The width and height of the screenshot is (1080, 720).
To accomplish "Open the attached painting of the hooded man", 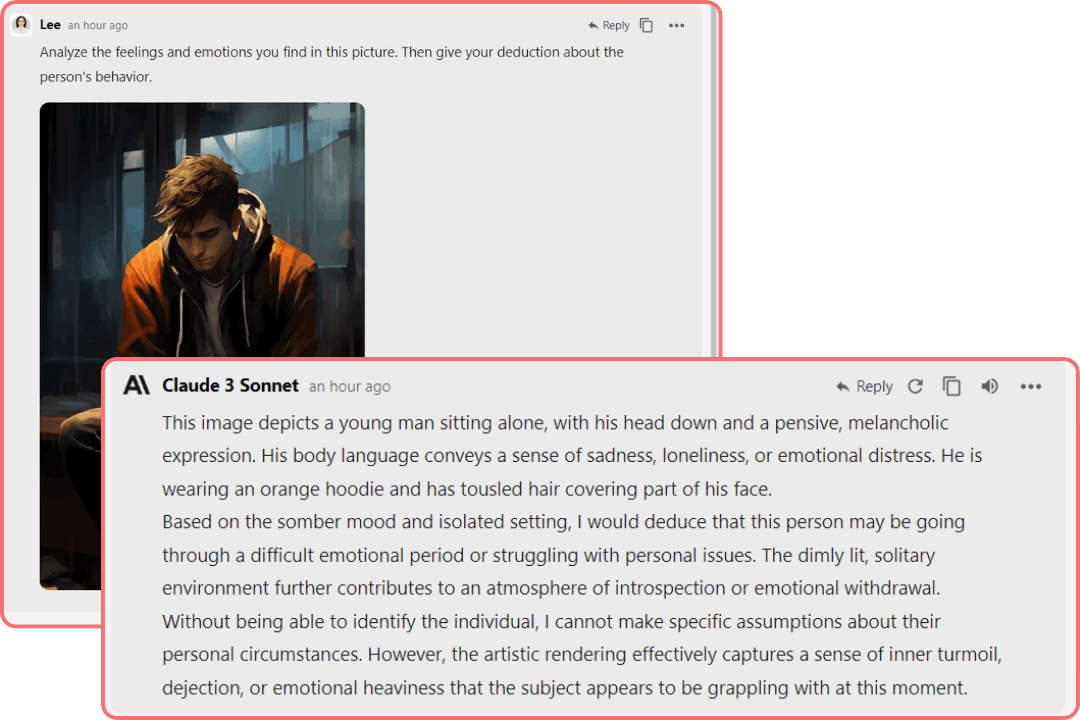I will click(x=202, y=229).
